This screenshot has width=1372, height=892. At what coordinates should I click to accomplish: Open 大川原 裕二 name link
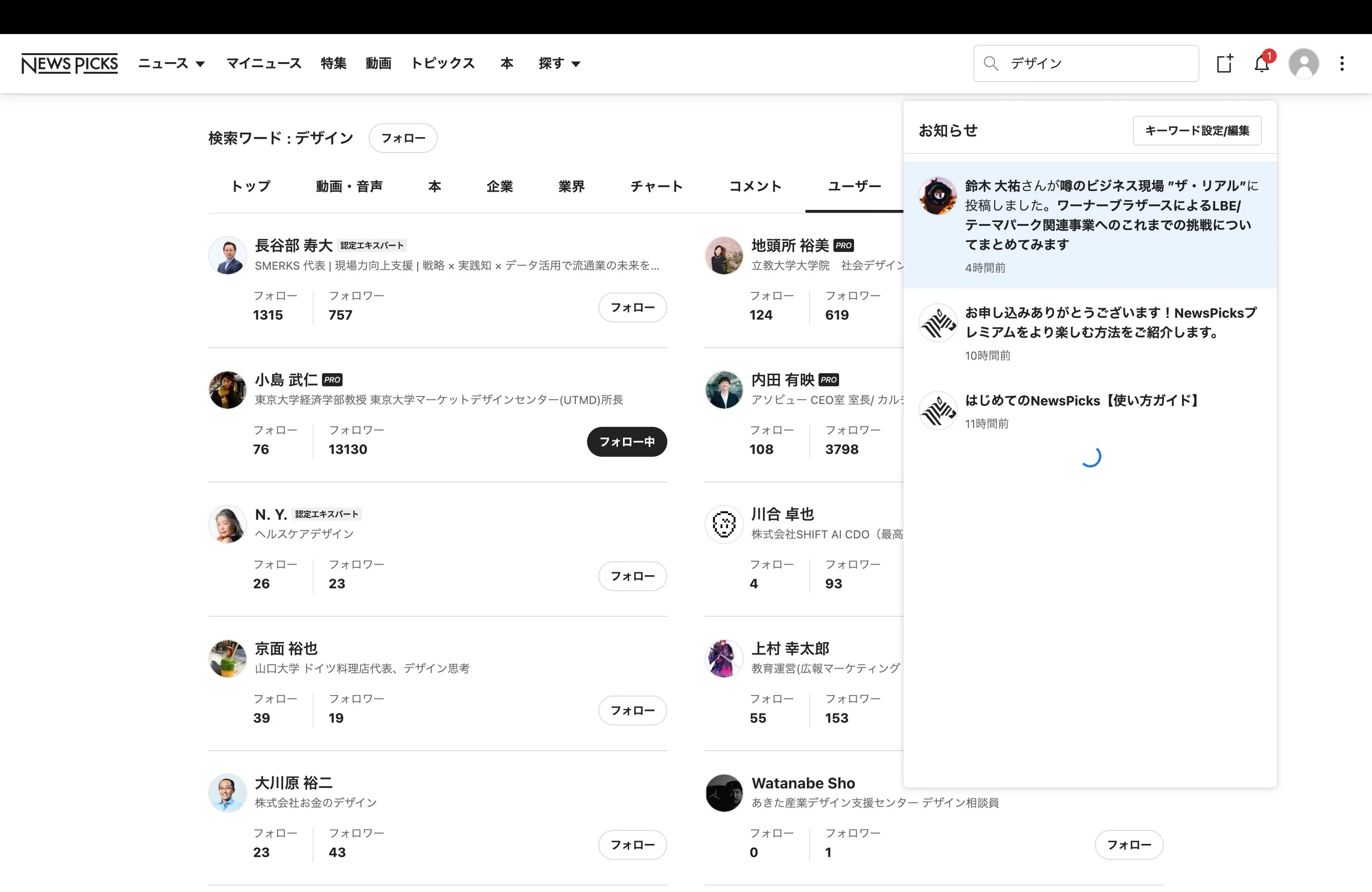[x=294, y=783]
